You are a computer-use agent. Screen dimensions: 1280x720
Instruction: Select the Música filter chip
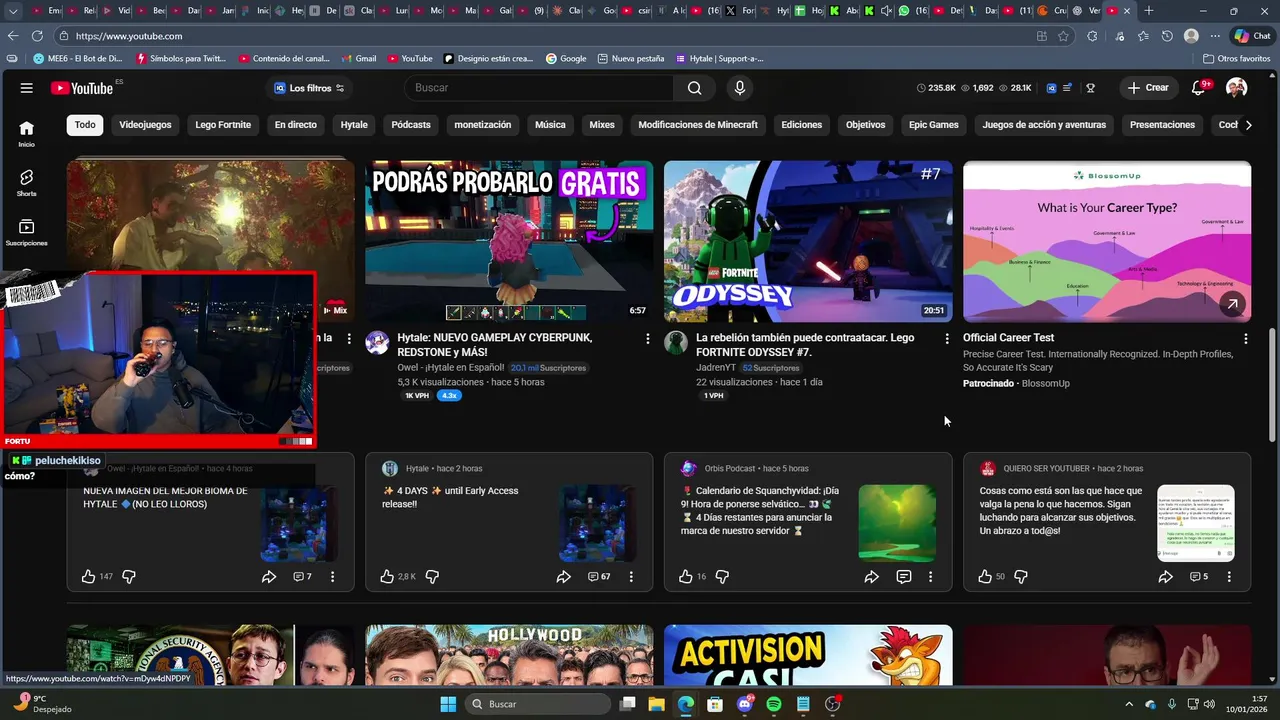(x=550, y=125)
